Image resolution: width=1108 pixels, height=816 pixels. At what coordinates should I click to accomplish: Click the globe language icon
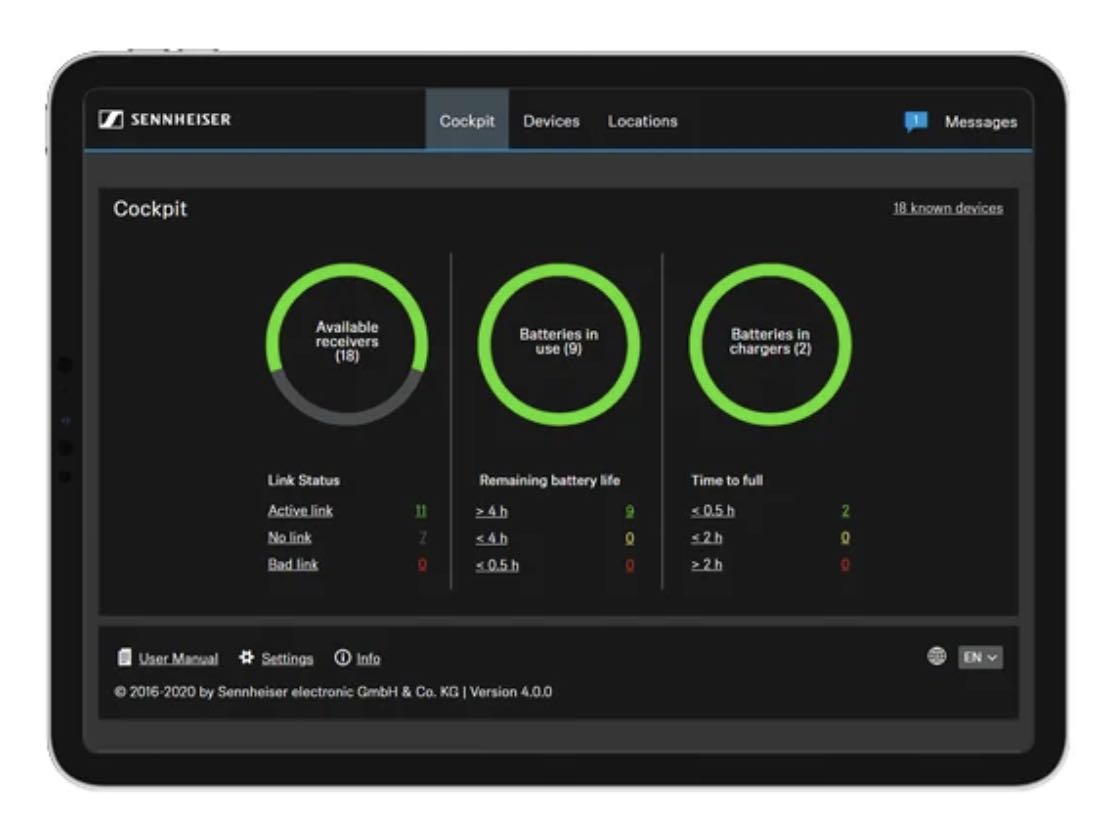[936, 656]
